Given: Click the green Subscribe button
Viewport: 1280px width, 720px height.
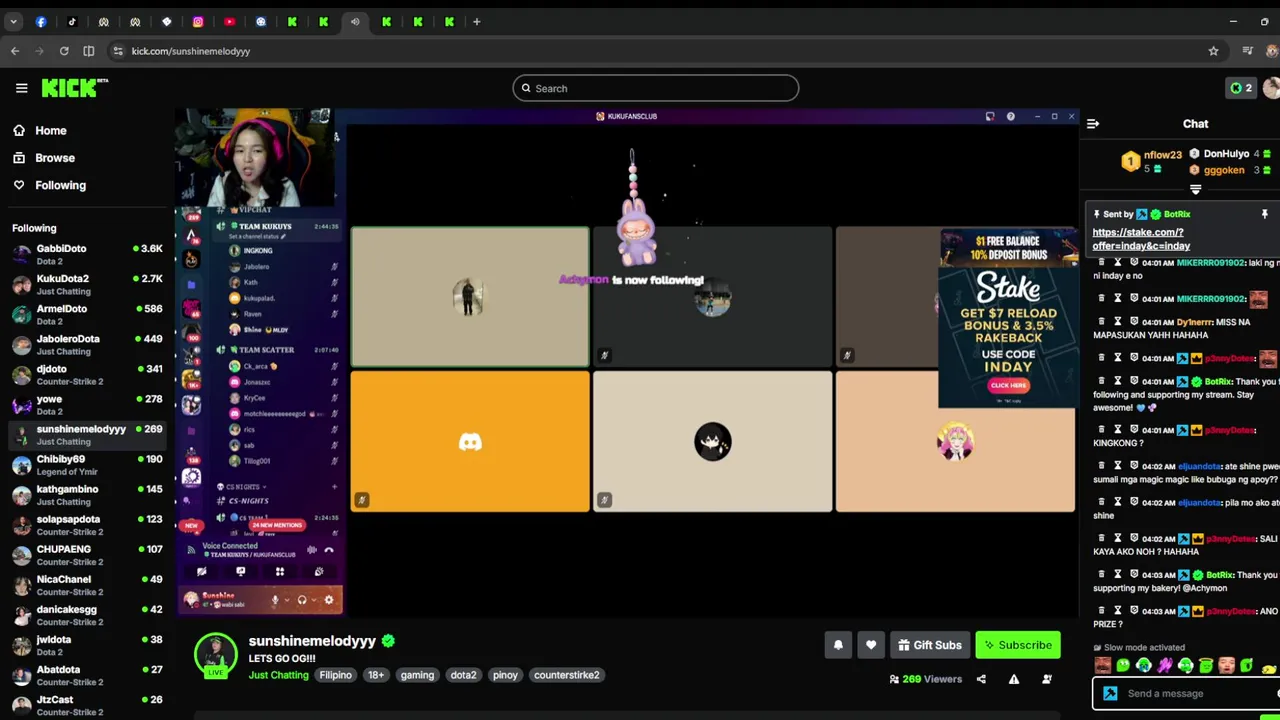Looking at the screenshot, I should (x=1017, y=645).
